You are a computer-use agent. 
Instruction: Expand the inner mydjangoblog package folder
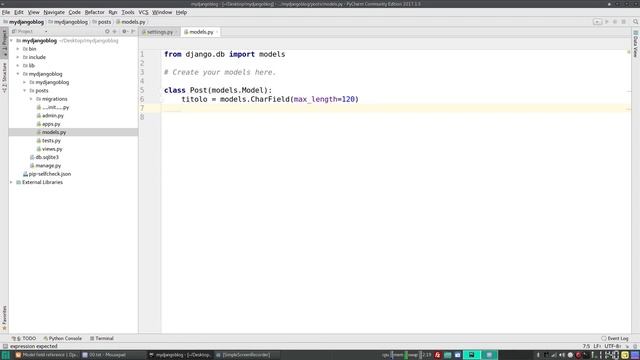point(24,82)
